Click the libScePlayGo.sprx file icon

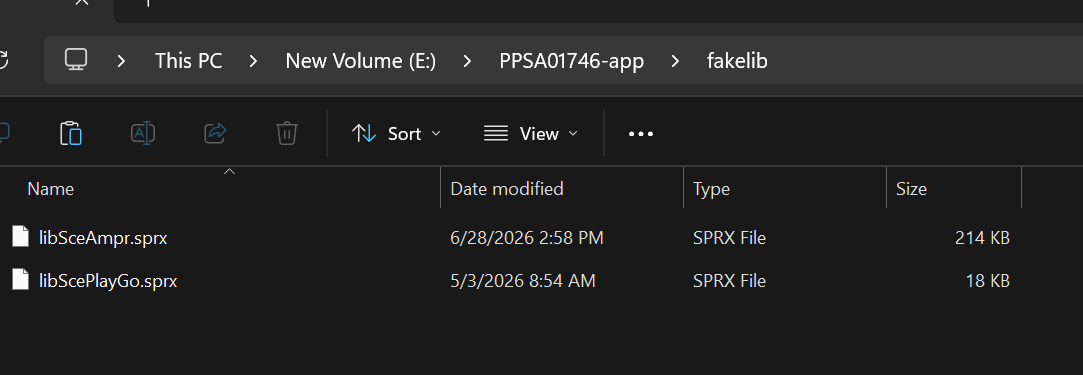21,280
